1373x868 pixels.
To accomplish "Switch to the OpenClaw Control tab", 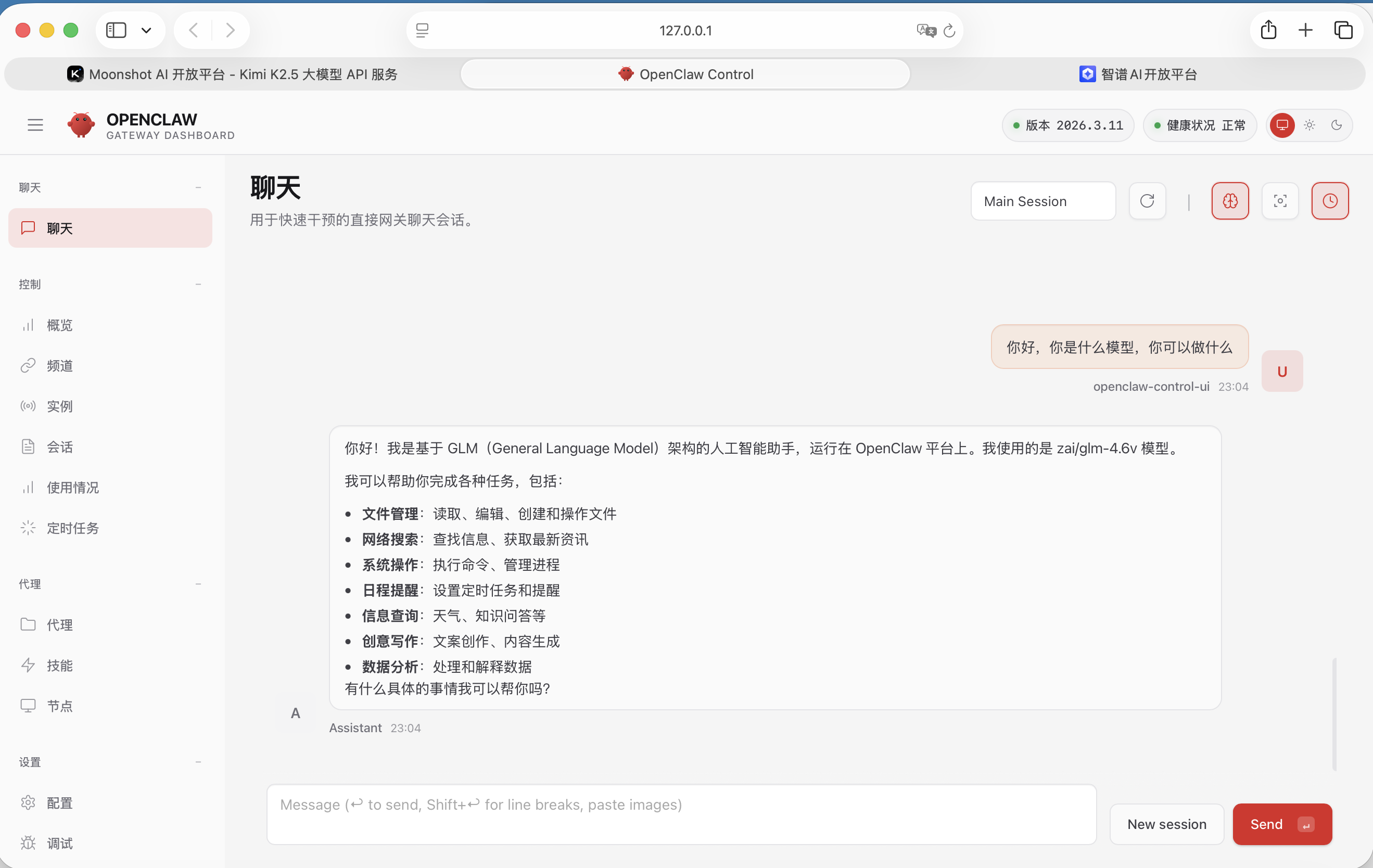I will [684, 73].
